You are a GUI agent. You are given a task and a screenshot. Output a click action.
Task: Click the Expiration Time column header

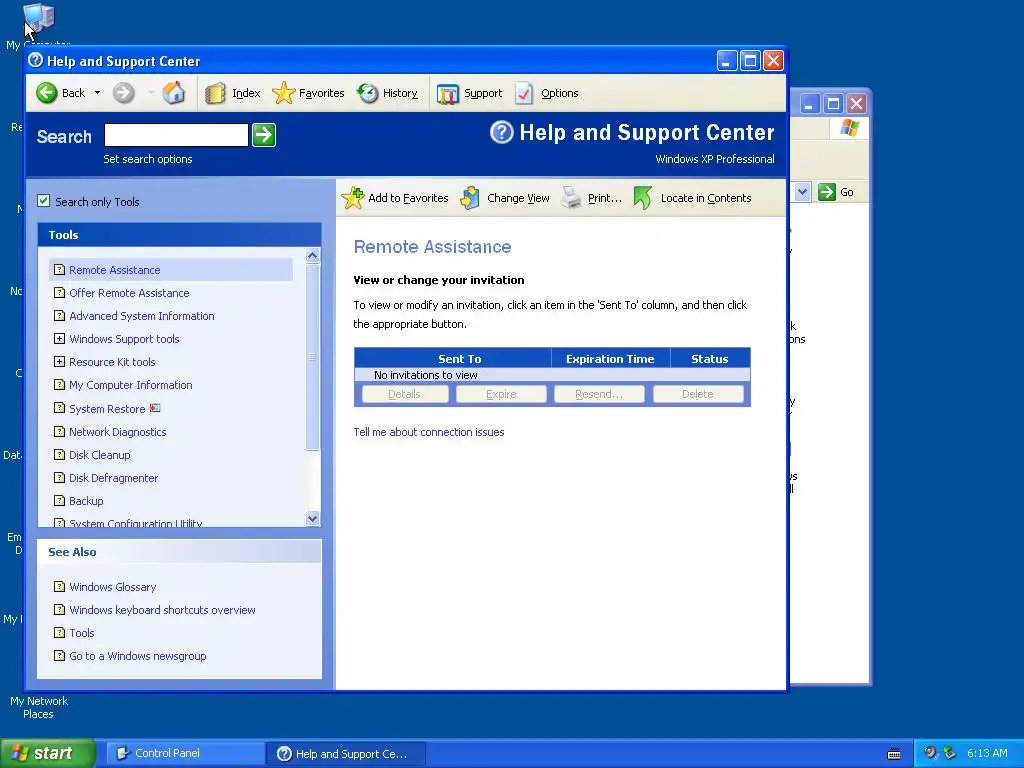[x=611, y=359]
